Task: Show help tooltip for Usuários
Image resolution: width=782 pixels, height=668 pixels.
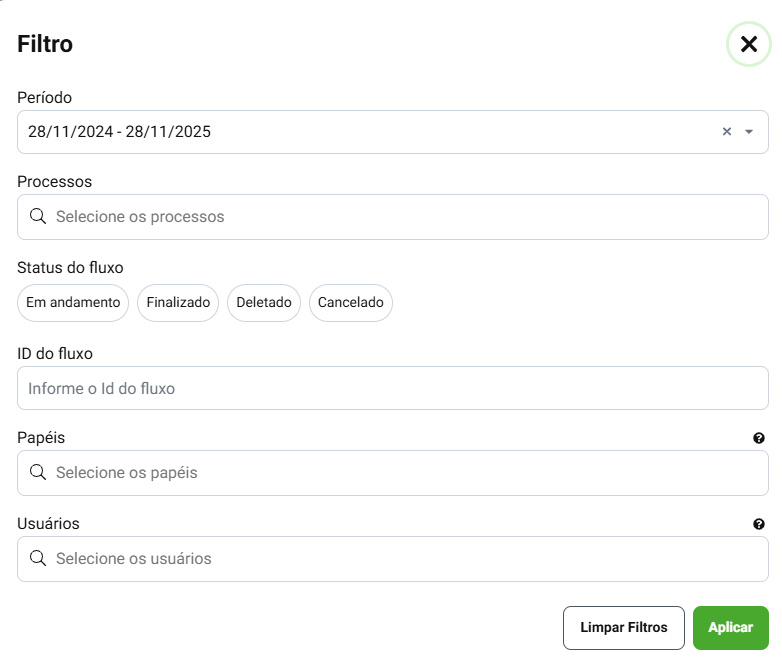Action: 759,524
